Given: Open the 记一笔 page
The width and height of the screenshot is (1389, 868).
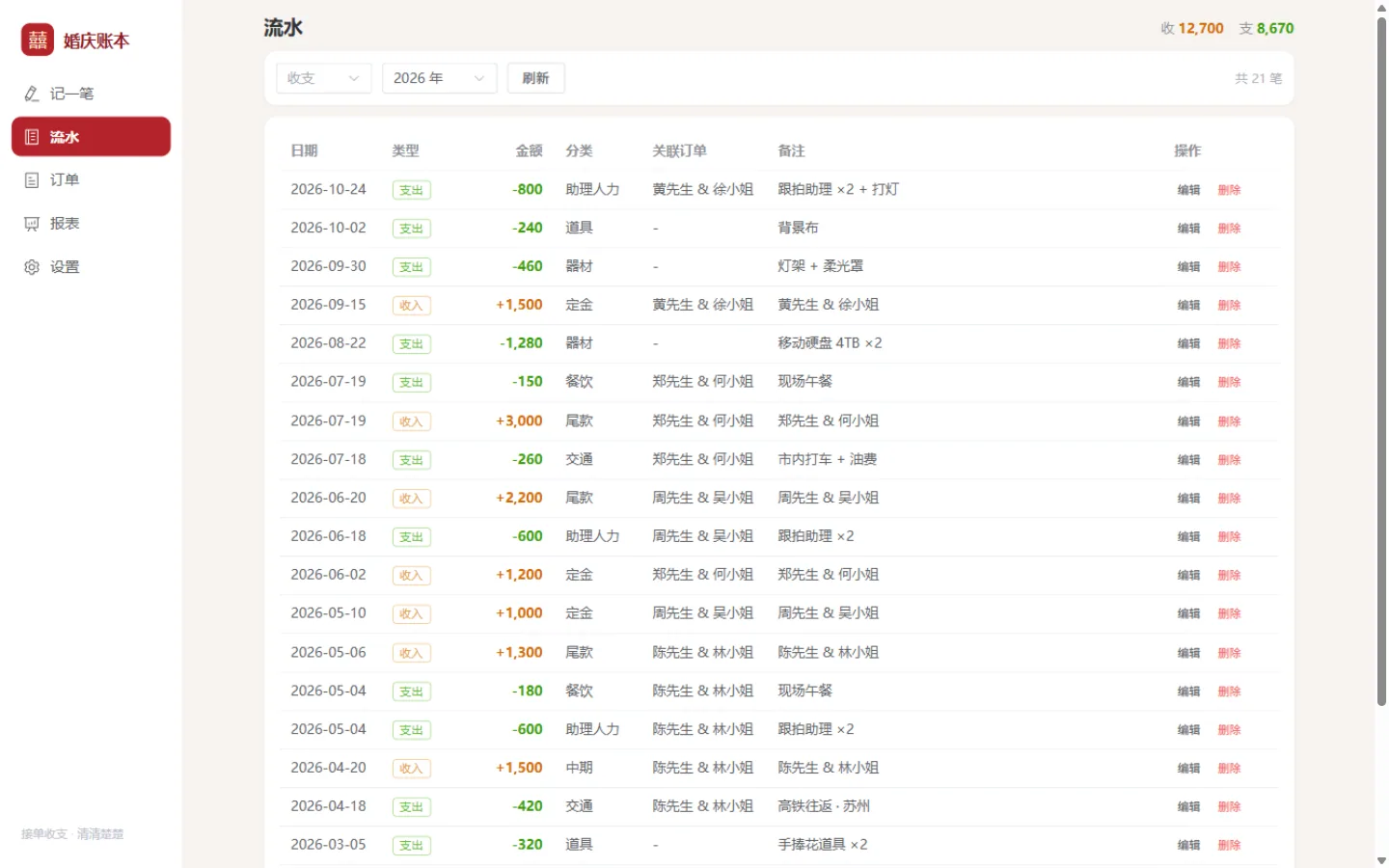Looking at the screenshot, I should pyautogui.click(x=91, y=94).
